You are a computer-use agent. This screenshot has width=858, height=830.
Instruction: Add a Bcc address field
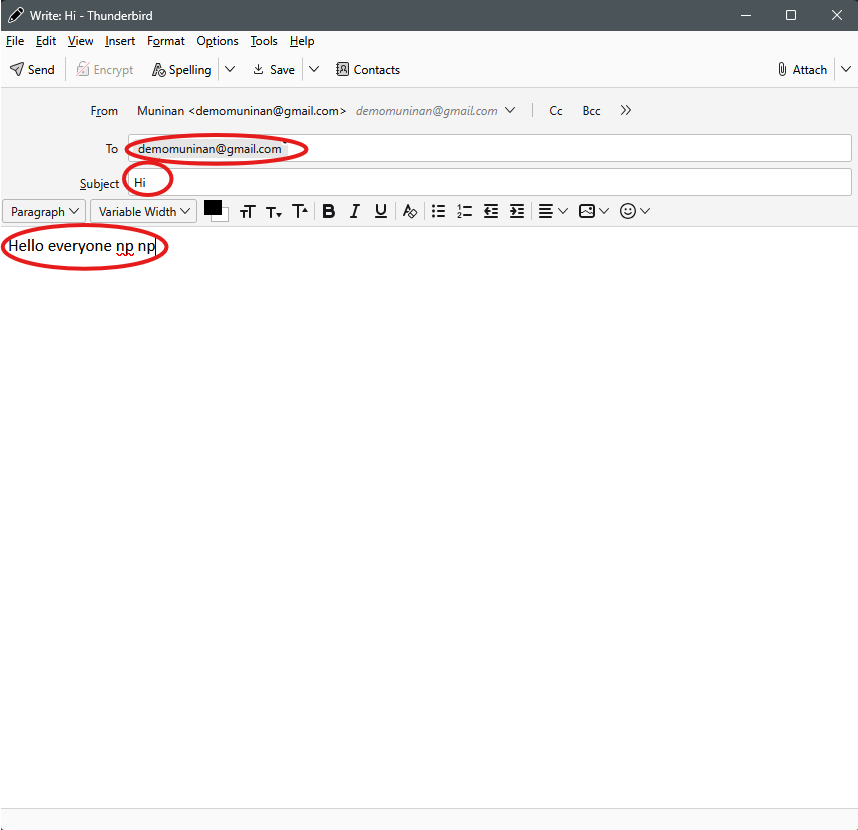[x=591, y=111]
